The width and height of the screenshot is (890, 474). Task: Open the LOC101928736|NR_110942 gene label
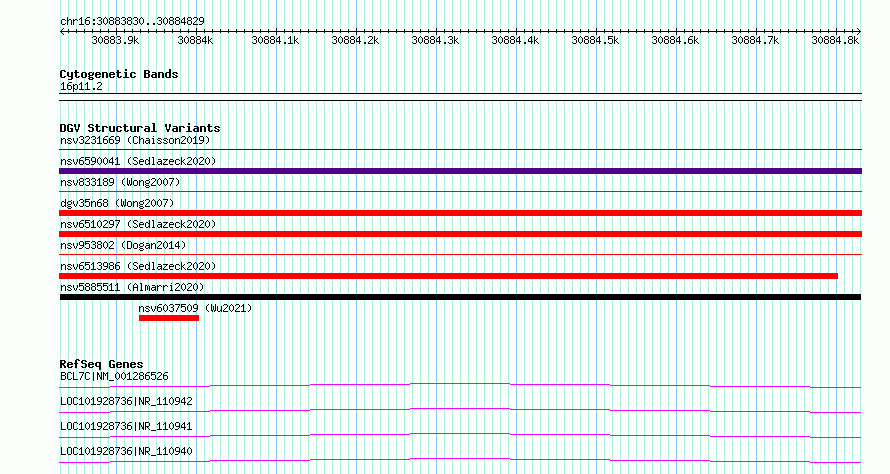tap(126, 401)
